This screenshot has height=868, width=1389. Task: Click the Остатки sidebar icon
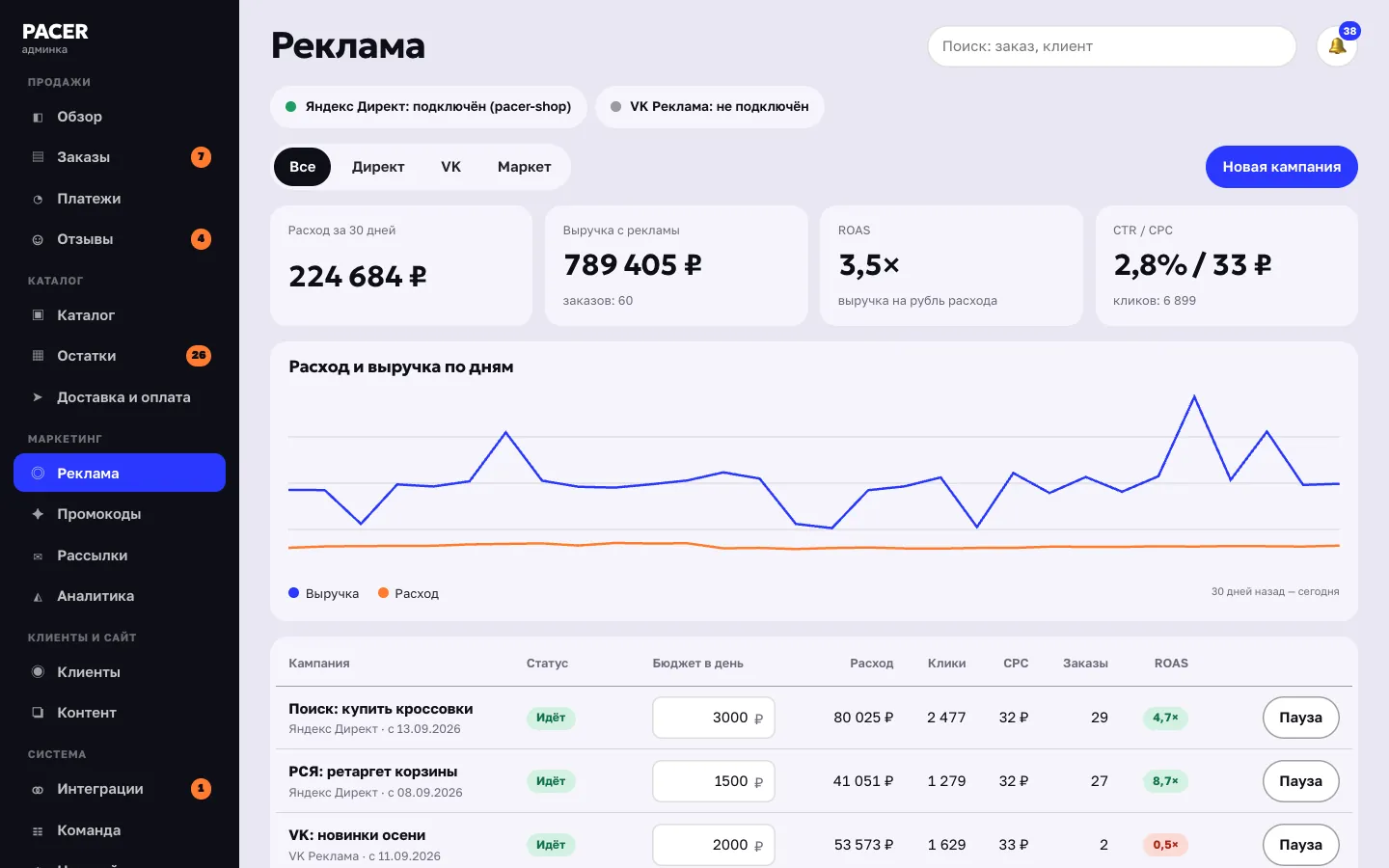38,356
